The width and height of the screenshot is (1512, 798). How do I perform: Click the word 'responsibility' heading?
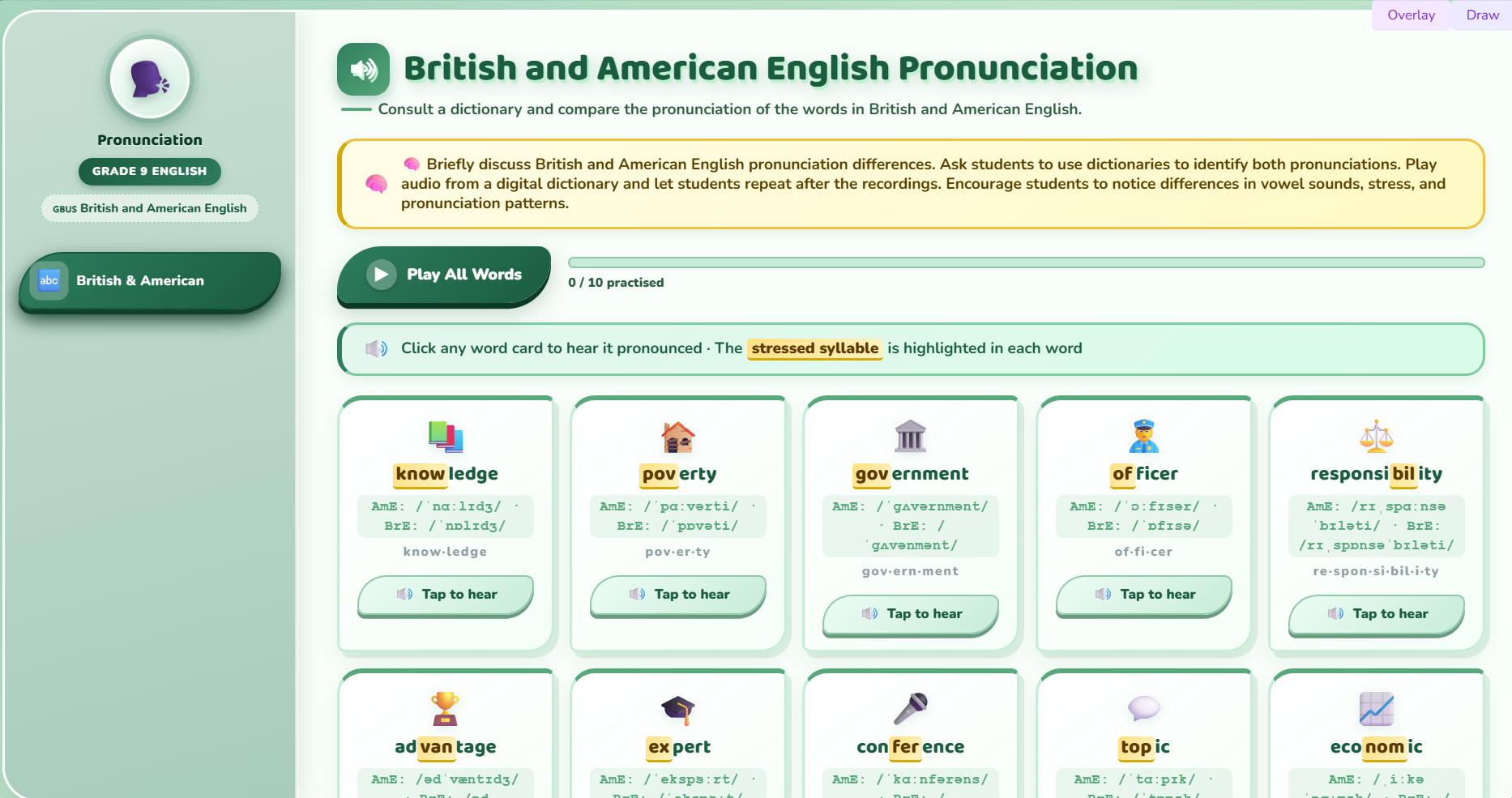click(x=1377, y=474)
